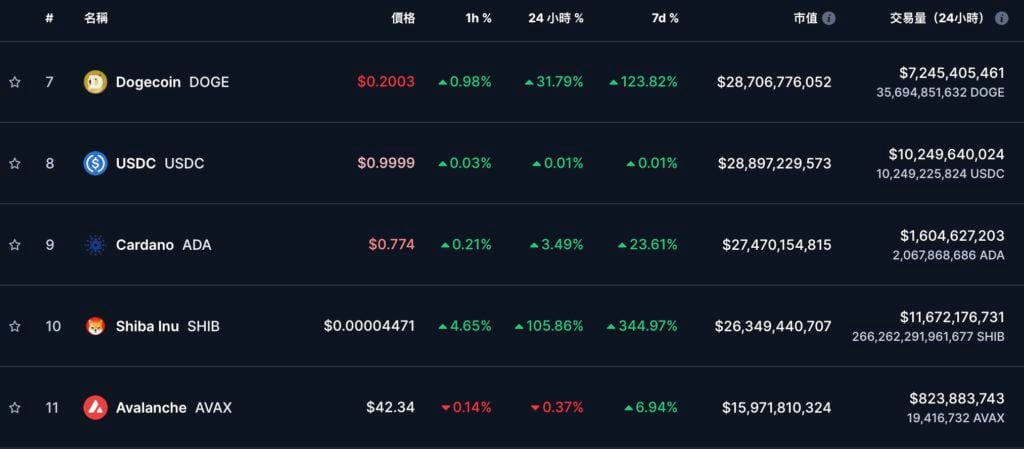
Task: Click Avalanche's market cap value $15,971,810,324
Action: [x=776, y=408]
